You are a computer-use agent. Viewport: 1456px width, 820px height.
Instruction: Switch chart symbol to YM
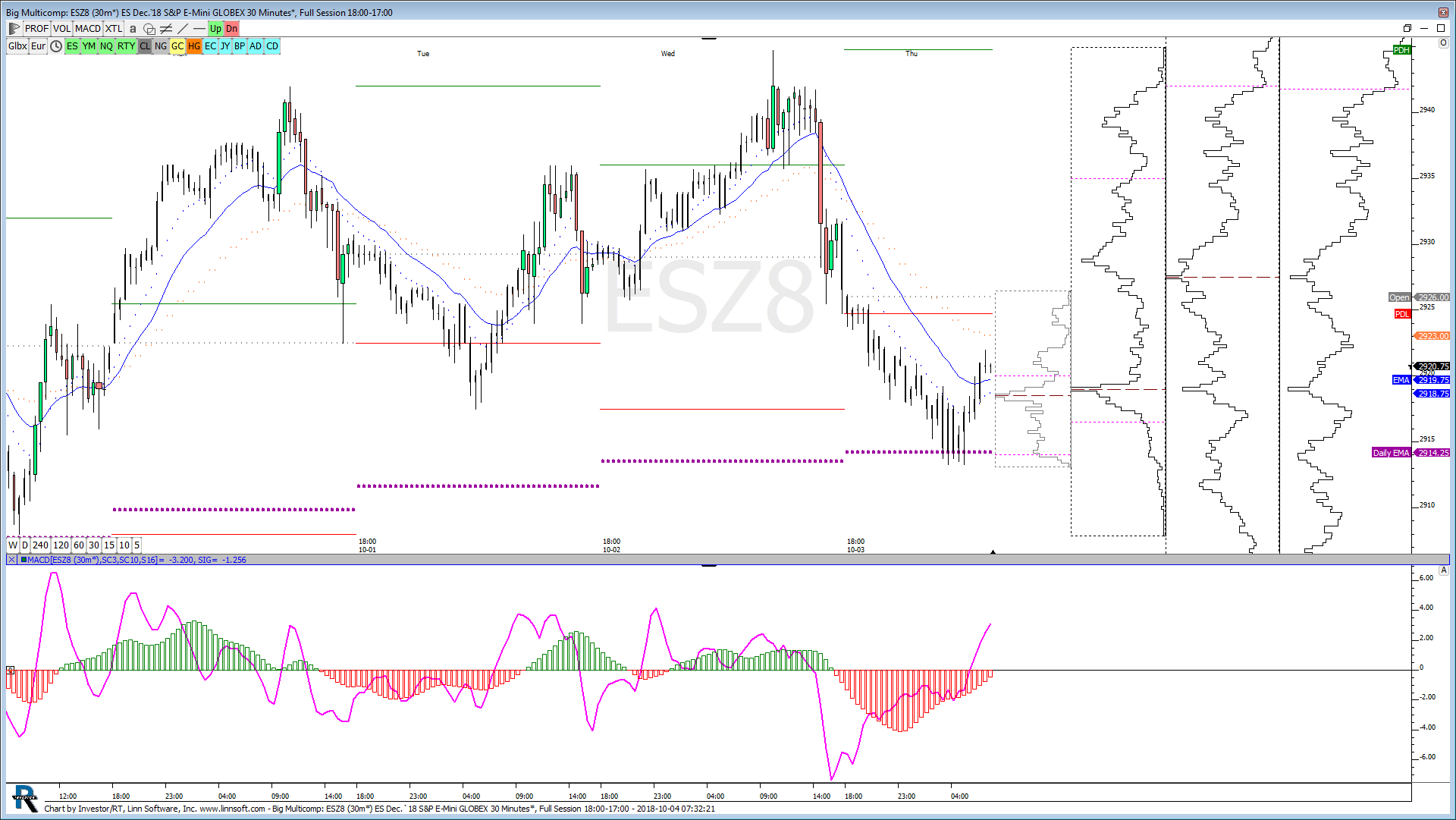(89, 46)
